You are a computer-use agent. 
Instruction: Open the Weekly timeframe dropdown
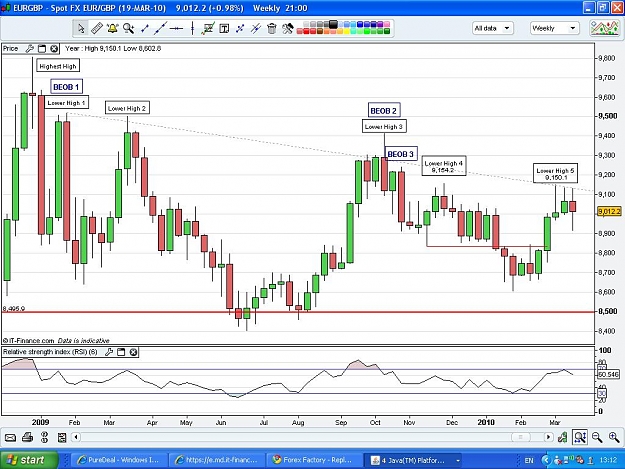(x=554, y=28)
